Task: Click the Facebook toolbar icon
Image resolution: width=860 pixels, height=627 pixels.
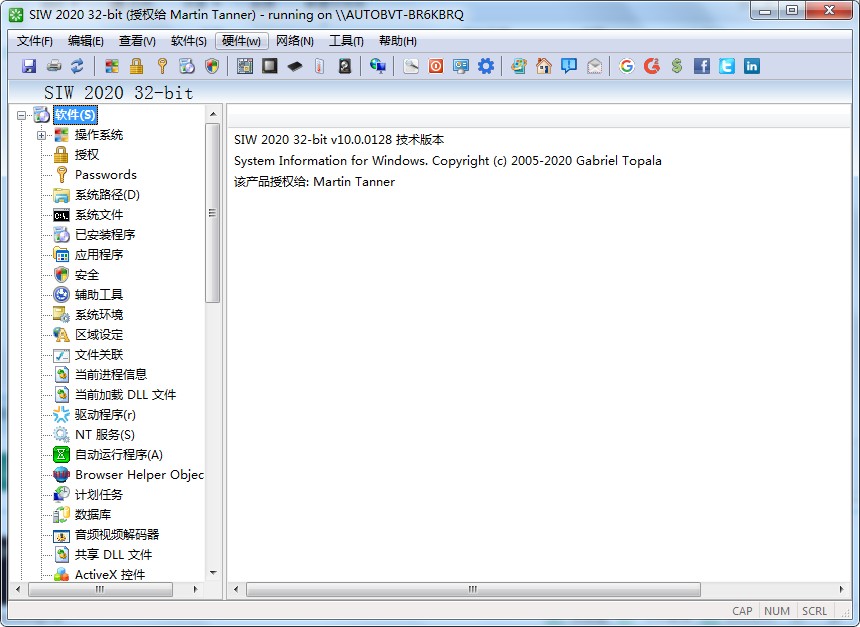Action: coord(701,66)
